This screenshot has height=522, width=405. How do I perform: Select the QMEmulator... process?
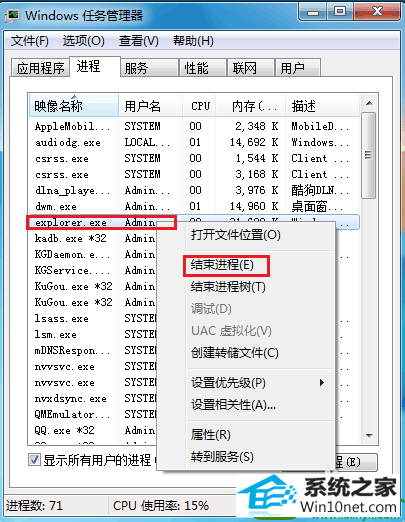(x=72, y=414)
